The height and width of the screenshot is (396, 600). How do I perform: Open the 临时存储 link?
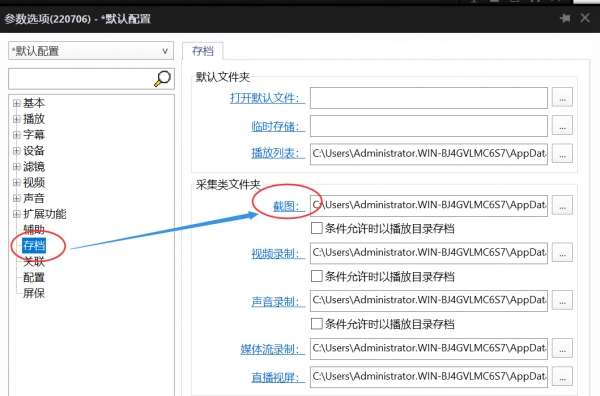(278, 126)
